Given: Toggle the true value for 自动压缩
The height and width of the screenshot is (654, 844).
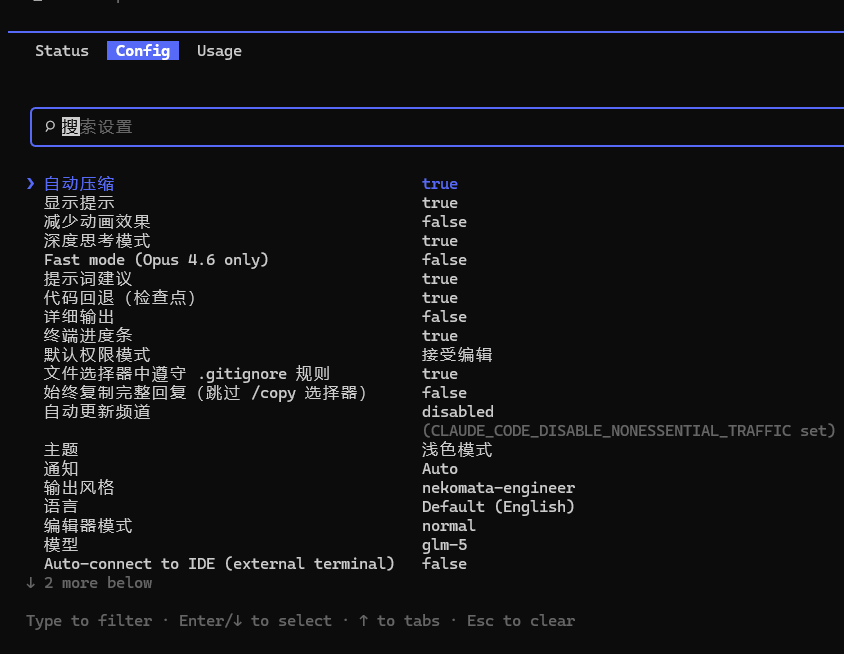Looking at the screenshot, I should (x=440, y=184).
